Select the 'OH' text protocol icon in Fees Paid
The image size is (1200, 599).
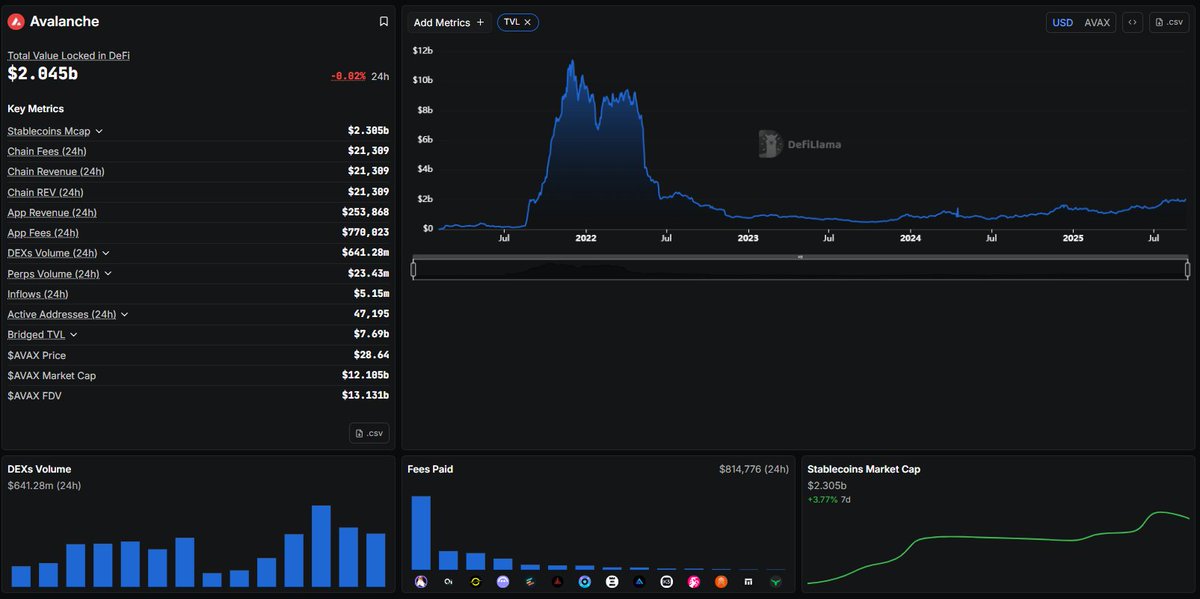coord(448,581)
